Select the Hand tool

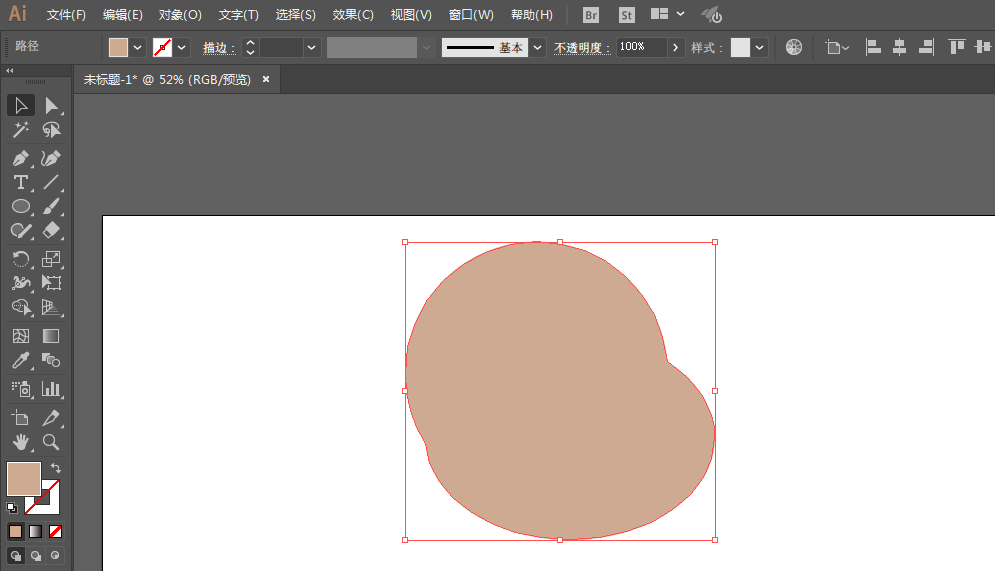20,441
